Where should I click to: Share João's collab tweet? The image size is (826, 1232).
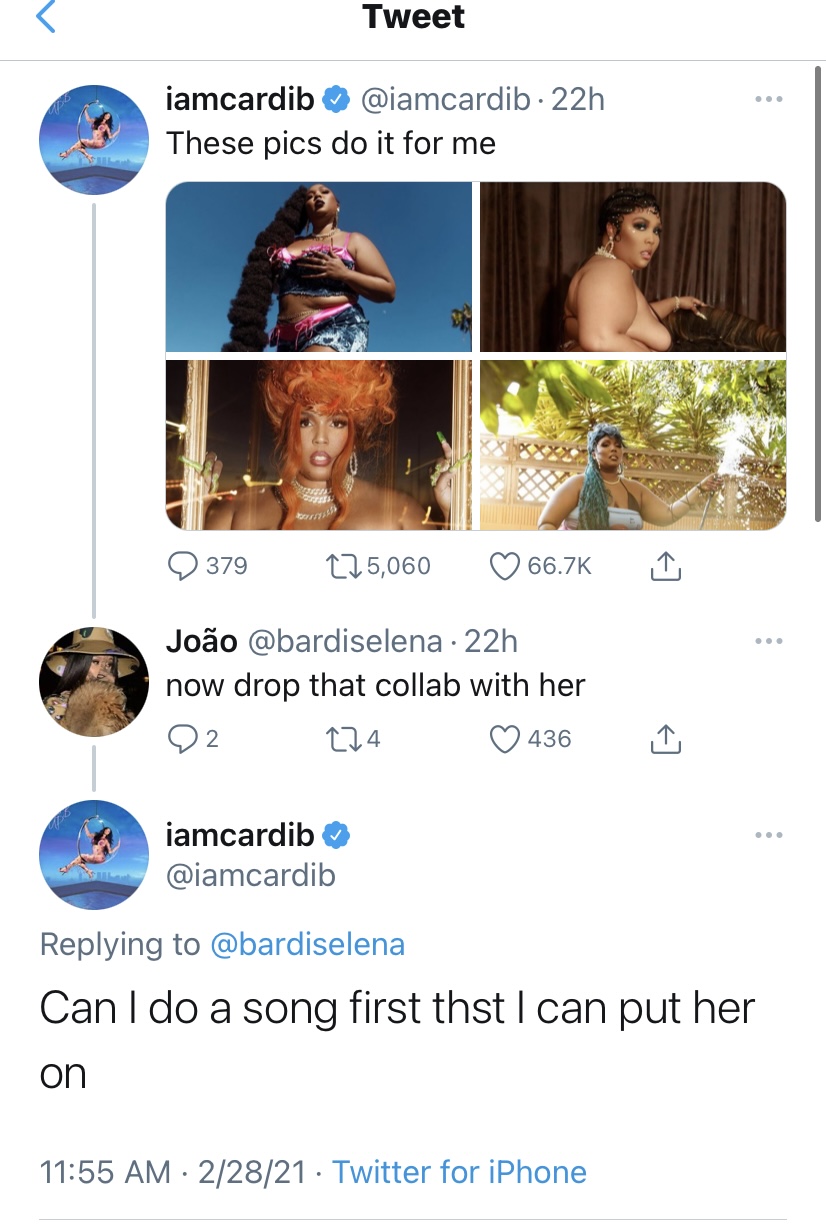[665, 740]
